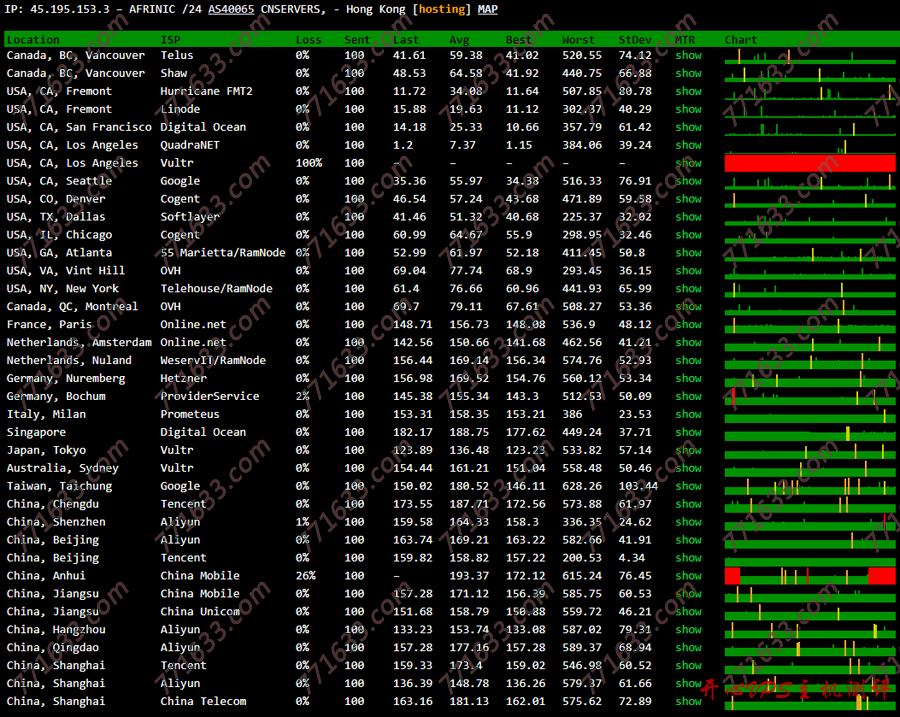Show MTR for Vancouver Telus row

point(688,56)
